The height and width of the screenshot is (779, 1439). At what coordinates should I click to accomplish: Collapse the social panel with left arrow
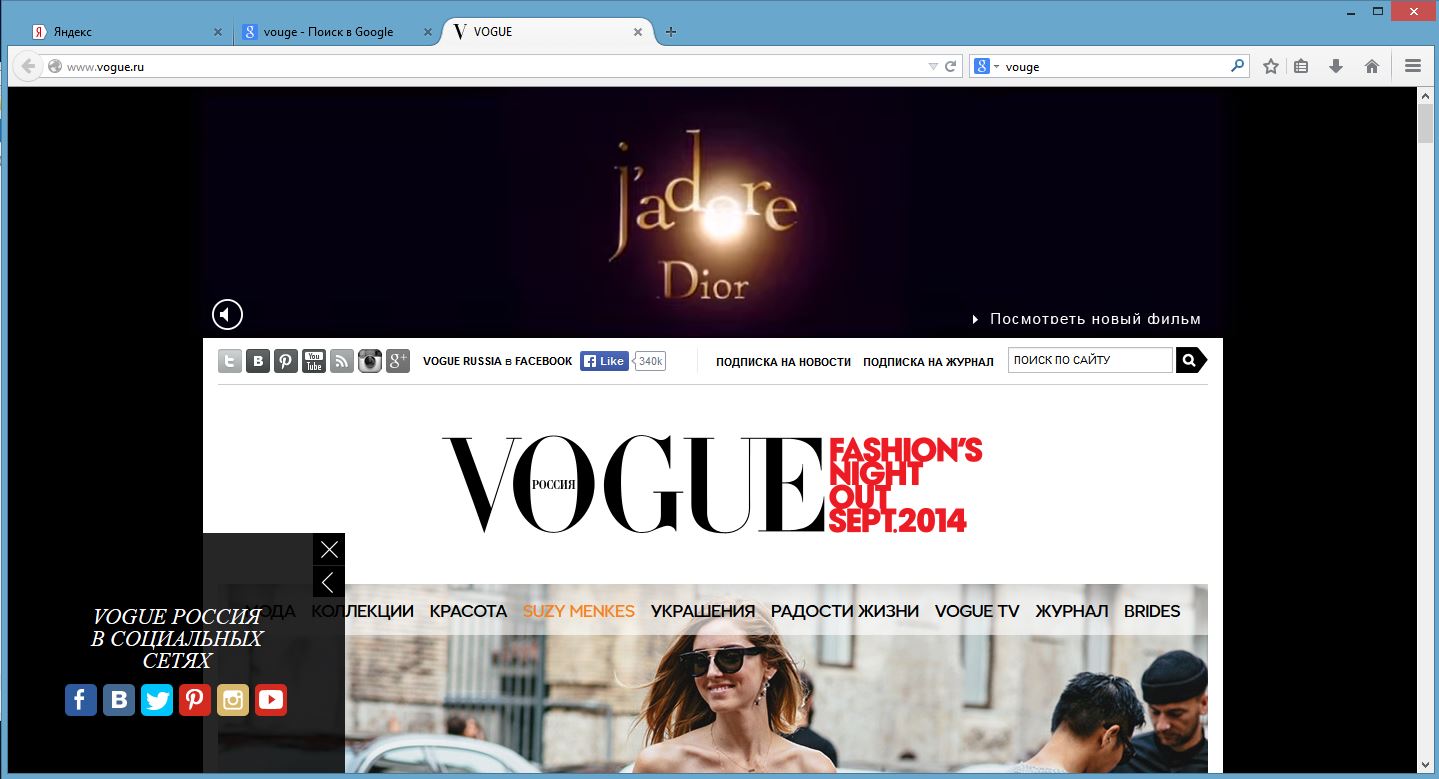click(x=329, y=582)
